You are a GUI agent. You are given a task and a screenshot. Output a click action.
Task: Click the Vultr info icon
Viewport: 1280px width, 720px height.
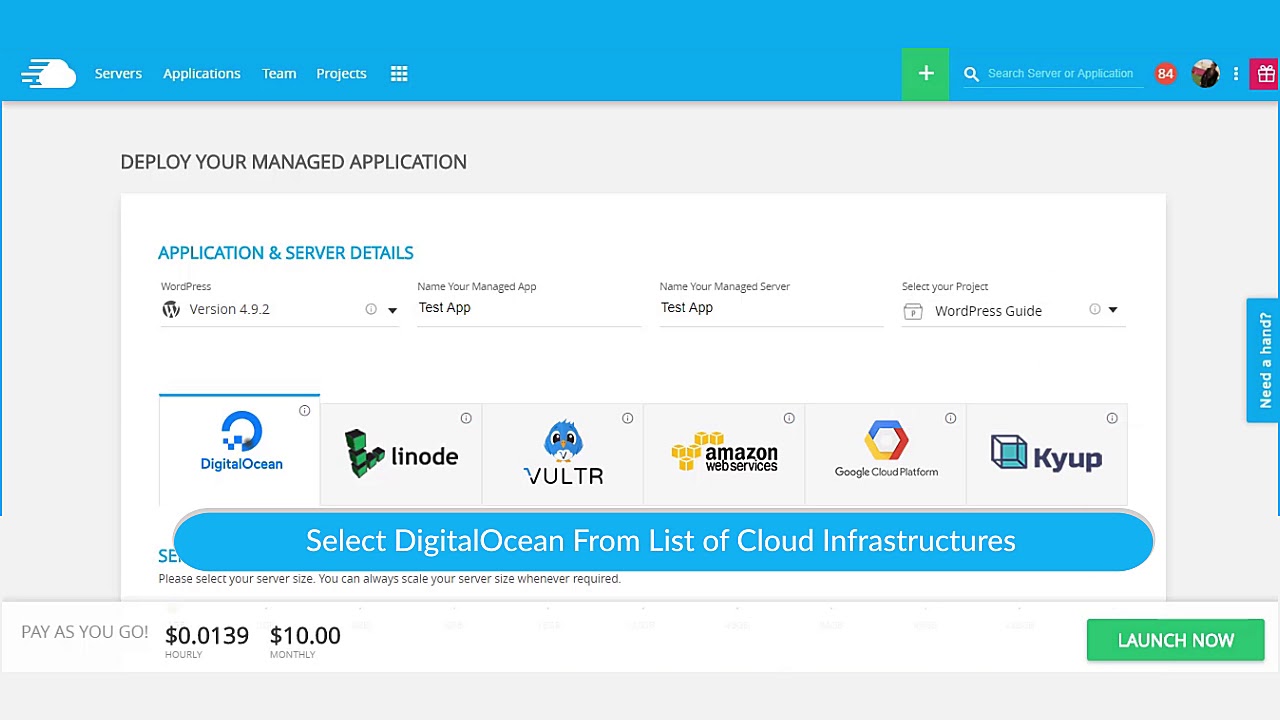[x=627, y=418]
